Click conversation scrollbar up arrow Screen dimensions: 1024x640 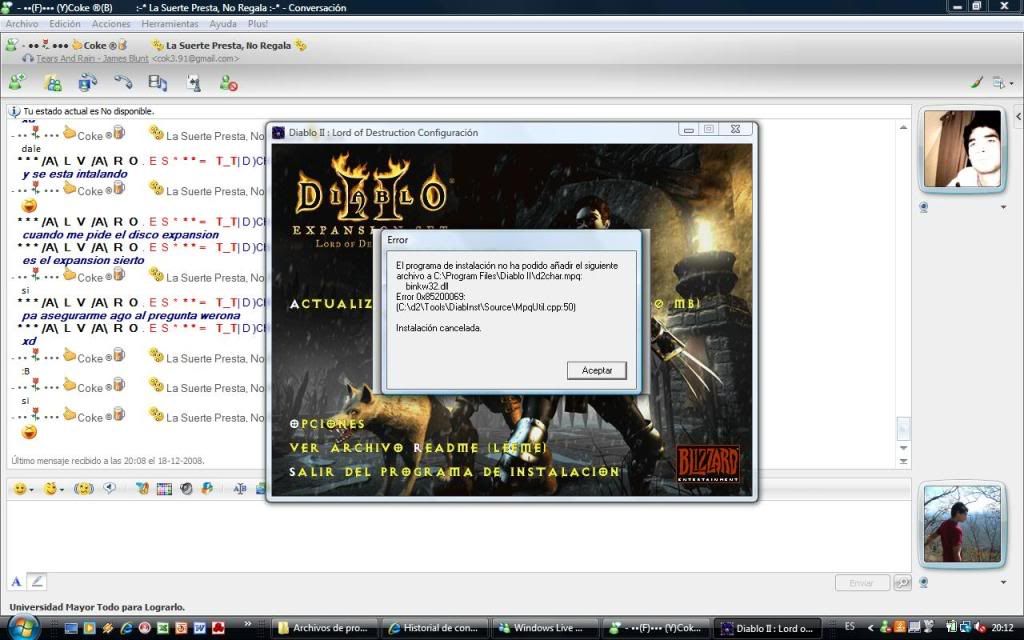pyautogui.click(x=903, y=127)
